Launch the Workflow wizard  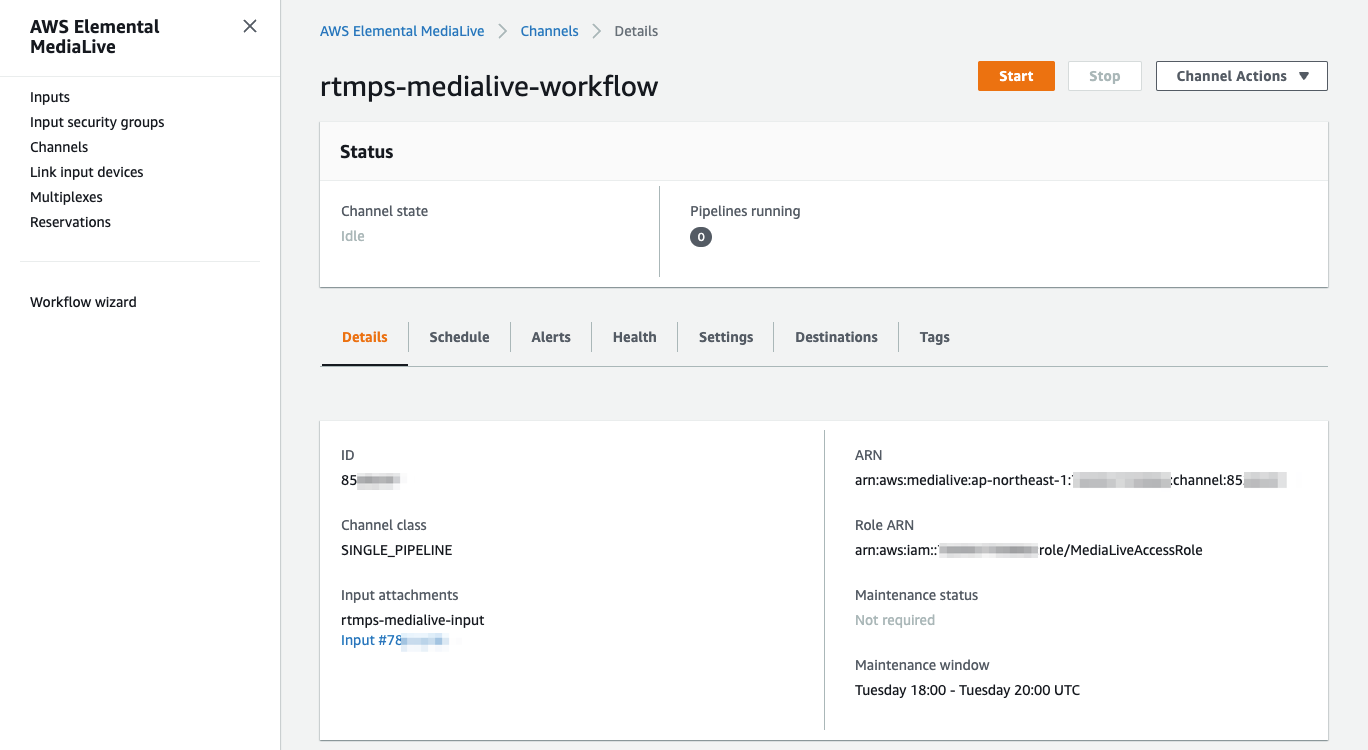(83, 302)
